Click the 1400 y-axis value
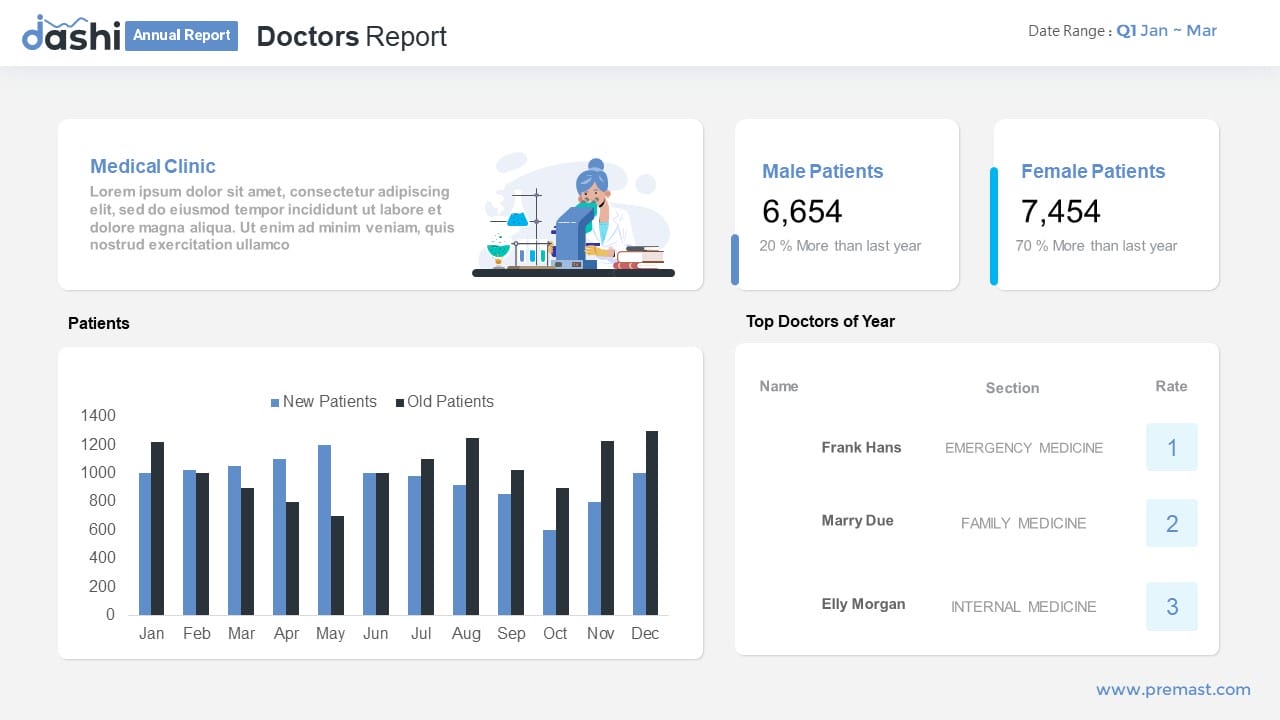This screenshot has height=720, width=1280. pyautogui.click(x=98, y=416)
